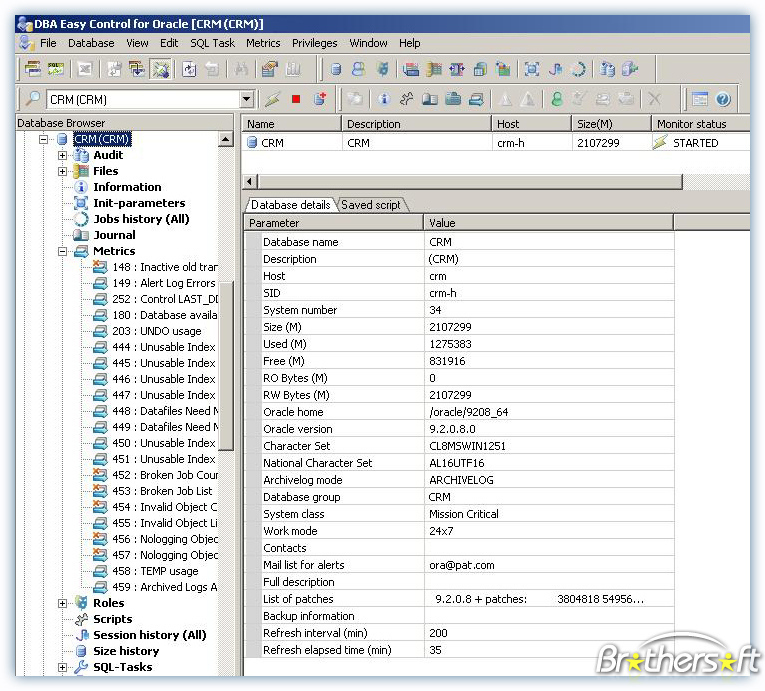Open the CRM (CRM) database dropdown

pos(247,100)
